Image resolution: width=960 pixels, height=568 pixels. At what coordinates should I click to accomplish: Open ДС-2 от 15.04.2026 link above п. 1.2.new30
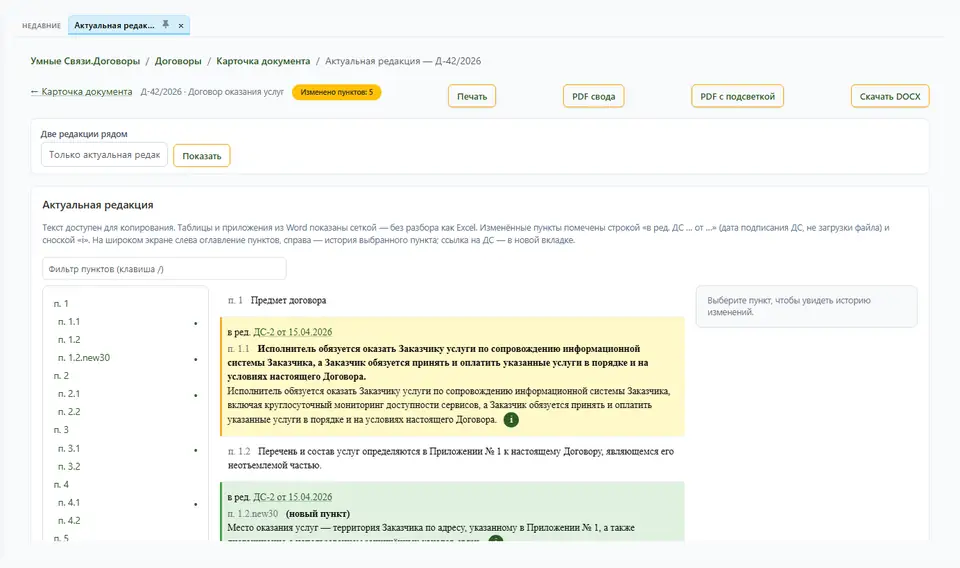coord(293,497)
